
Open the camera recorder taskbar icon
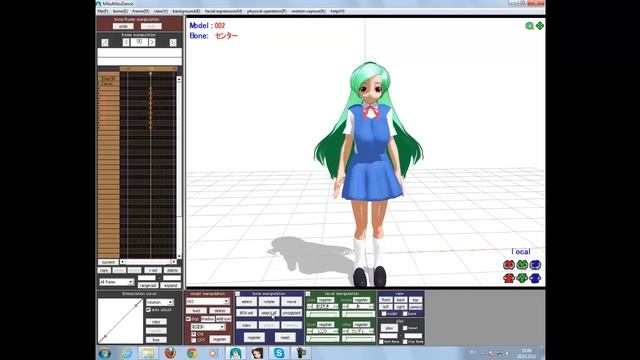pos(301,353)
